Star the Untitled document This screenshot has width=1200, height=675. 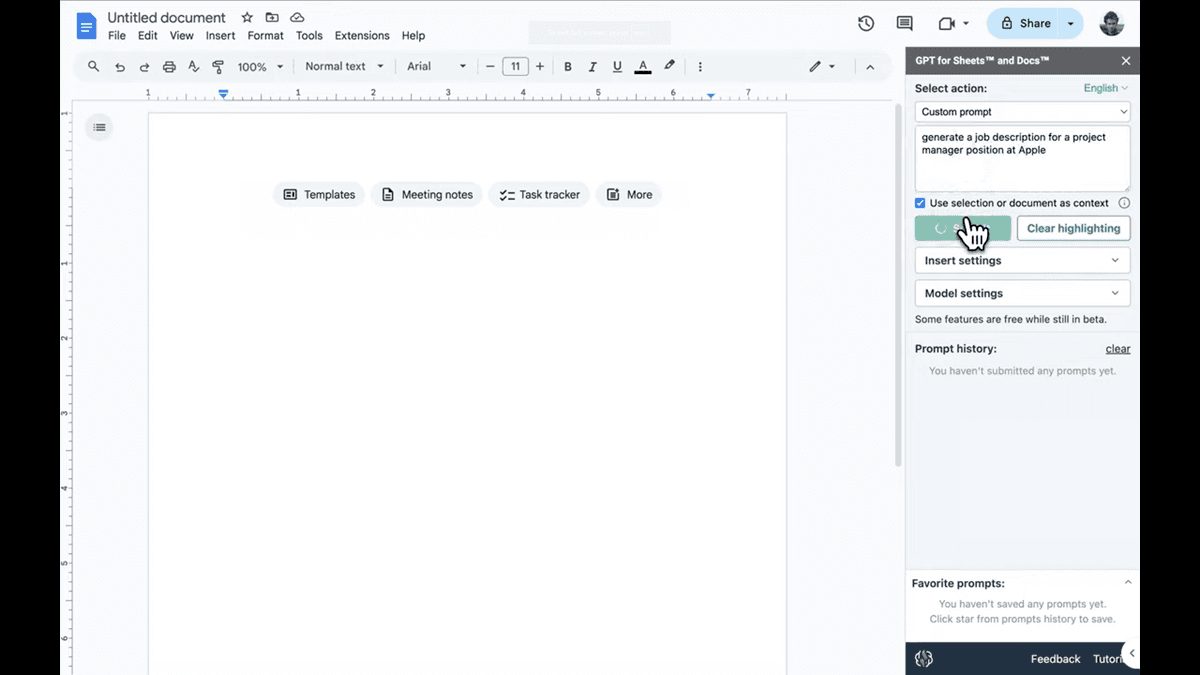coord(246,17)
